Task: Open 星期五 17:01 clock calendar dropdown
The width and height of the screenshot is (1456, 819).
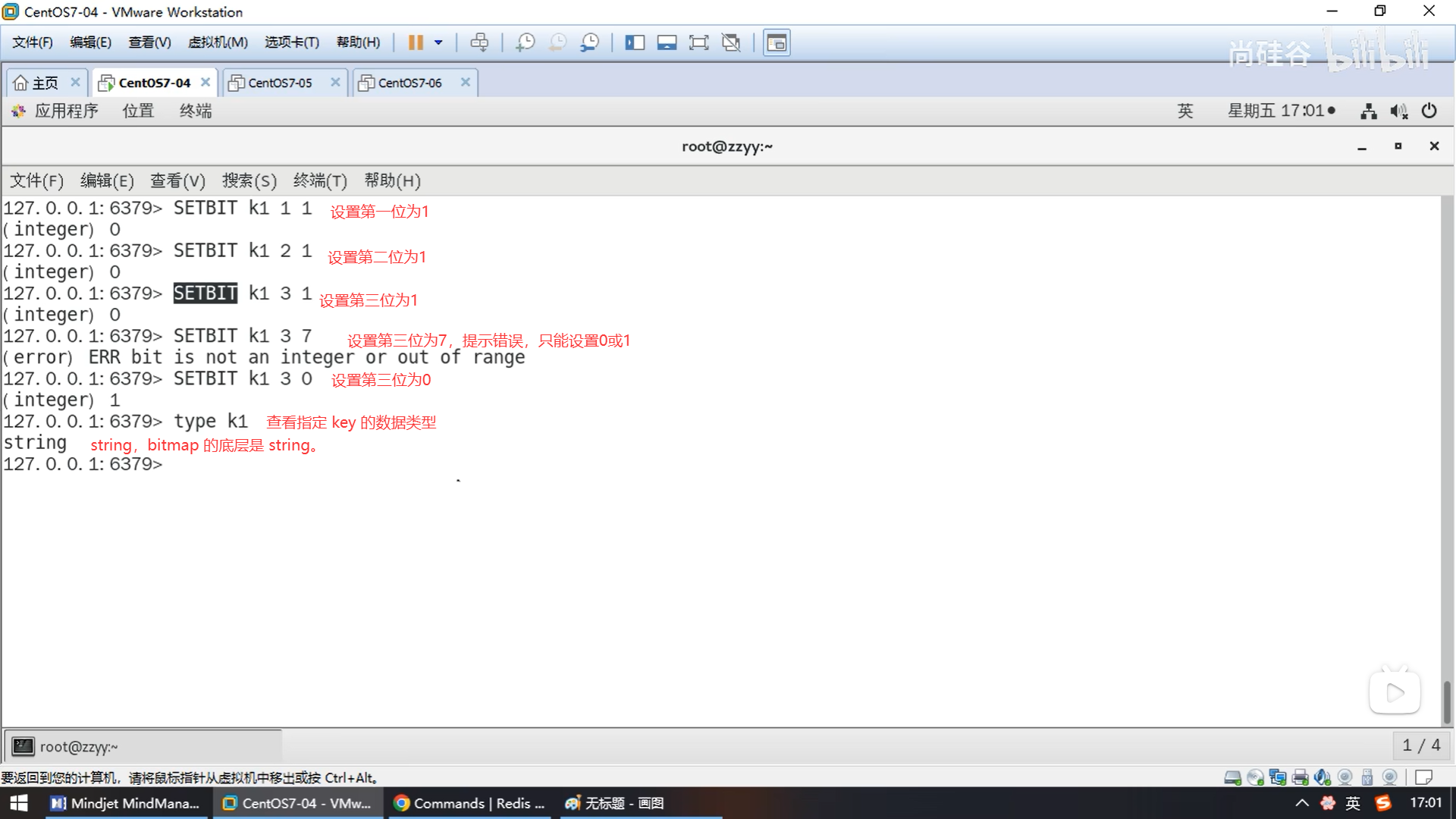Action: tap(1281, 111)
